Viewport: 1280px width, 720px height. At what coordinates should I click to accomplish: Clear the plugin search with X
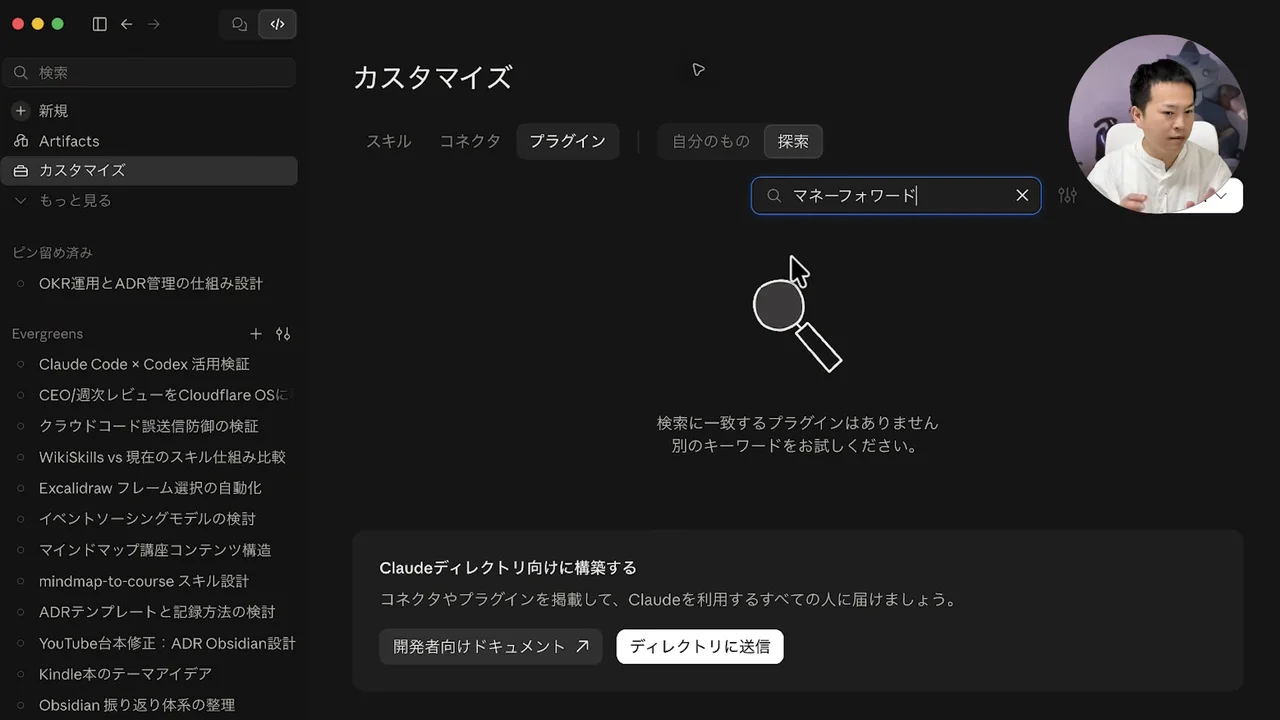coord(1022,196)
